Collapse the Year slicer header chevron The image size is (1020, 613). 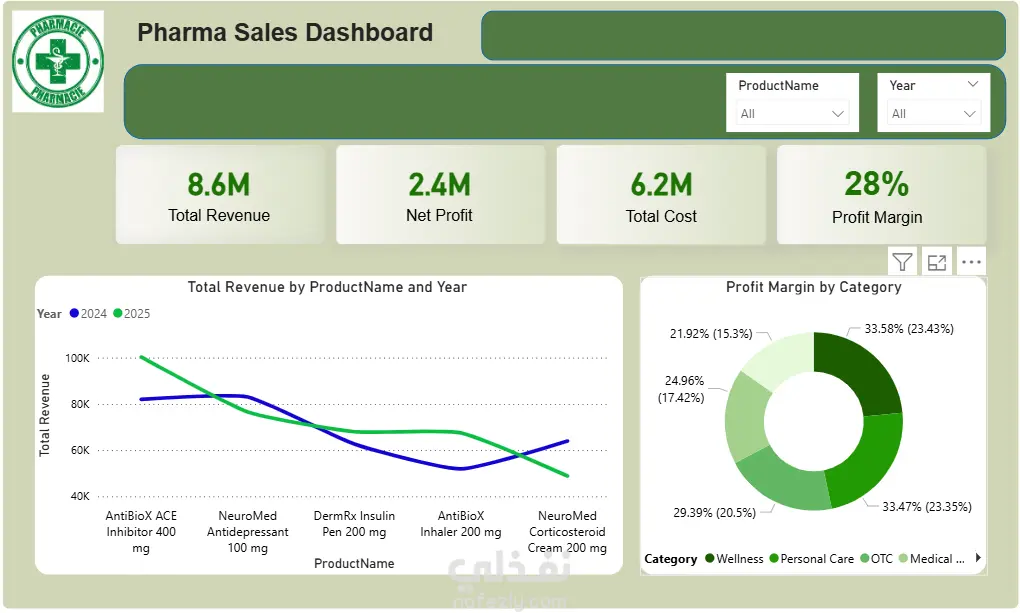pyautogui.click(x=973, y=85)
